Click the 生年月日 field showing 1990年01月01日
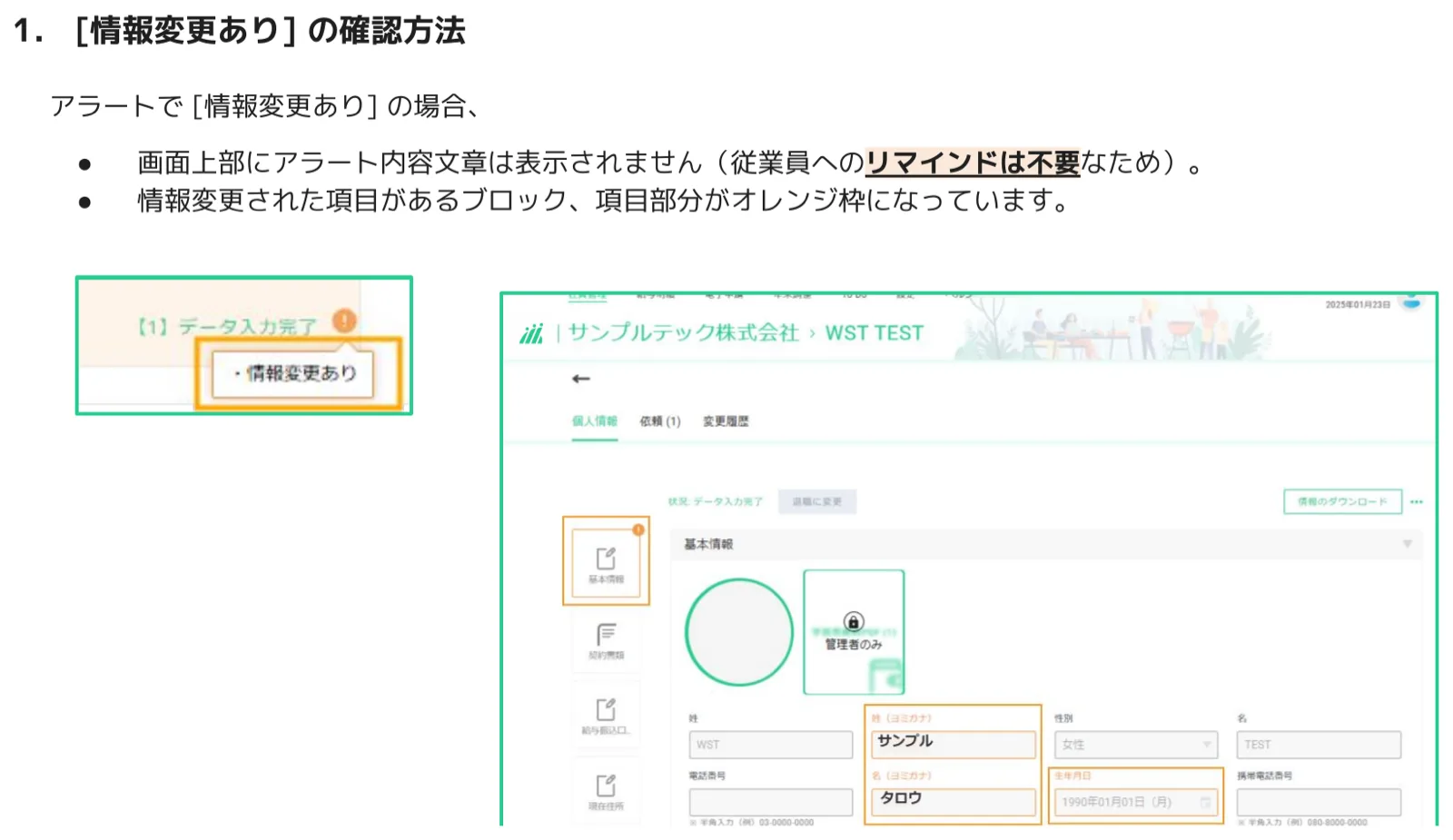Image resolution: width=1453 pixels, height=840 pixels. coord(1136,802)
